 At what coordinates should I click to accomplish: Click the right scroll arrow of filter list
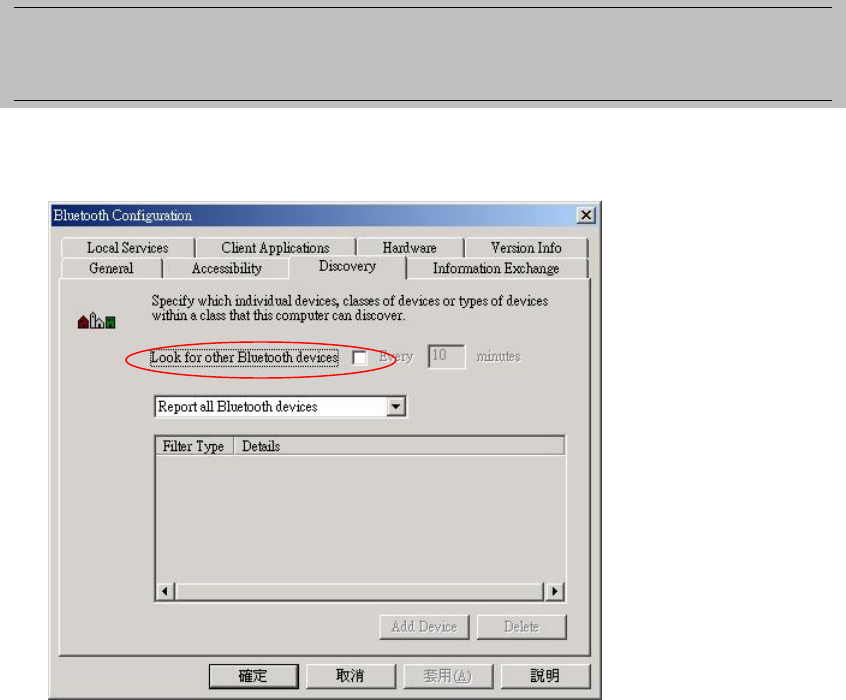(555, 592)
